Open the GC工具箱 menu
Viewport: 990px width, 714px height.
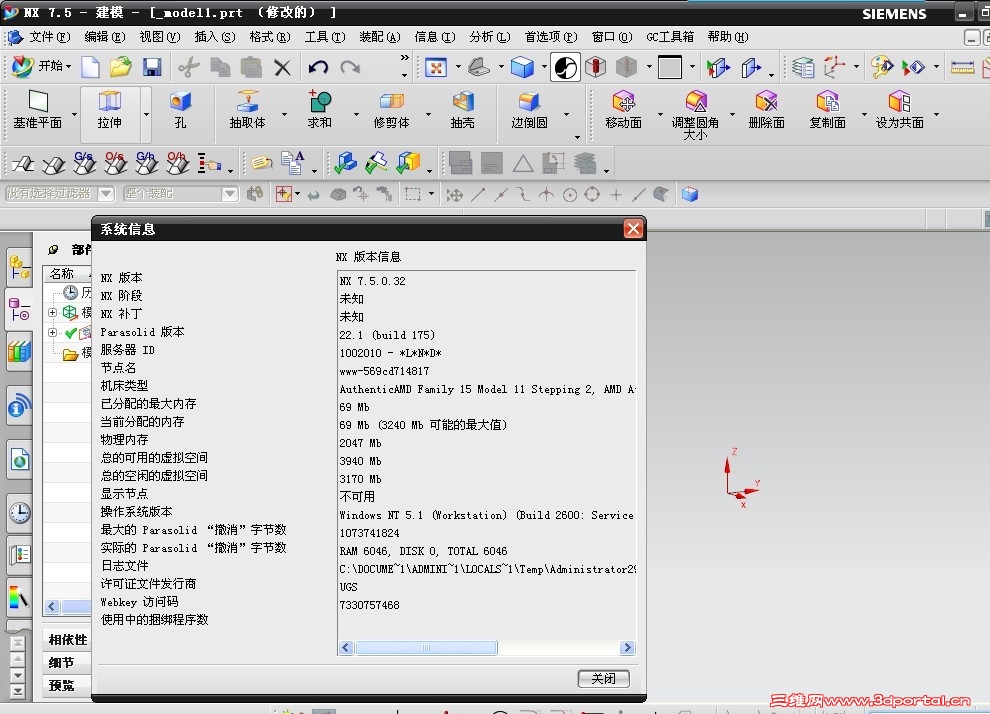(x=670, y=37)
